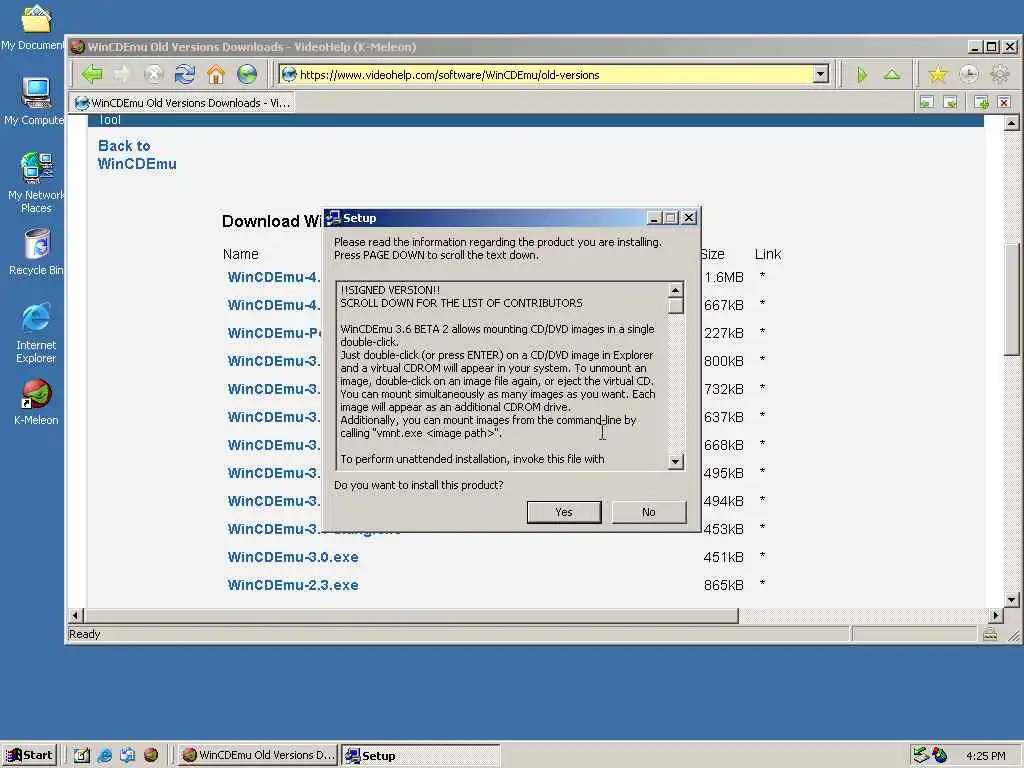Open Bookmarks with the star icon
The width and height of the screenshot is (1024, 768).
pos(938,74)
